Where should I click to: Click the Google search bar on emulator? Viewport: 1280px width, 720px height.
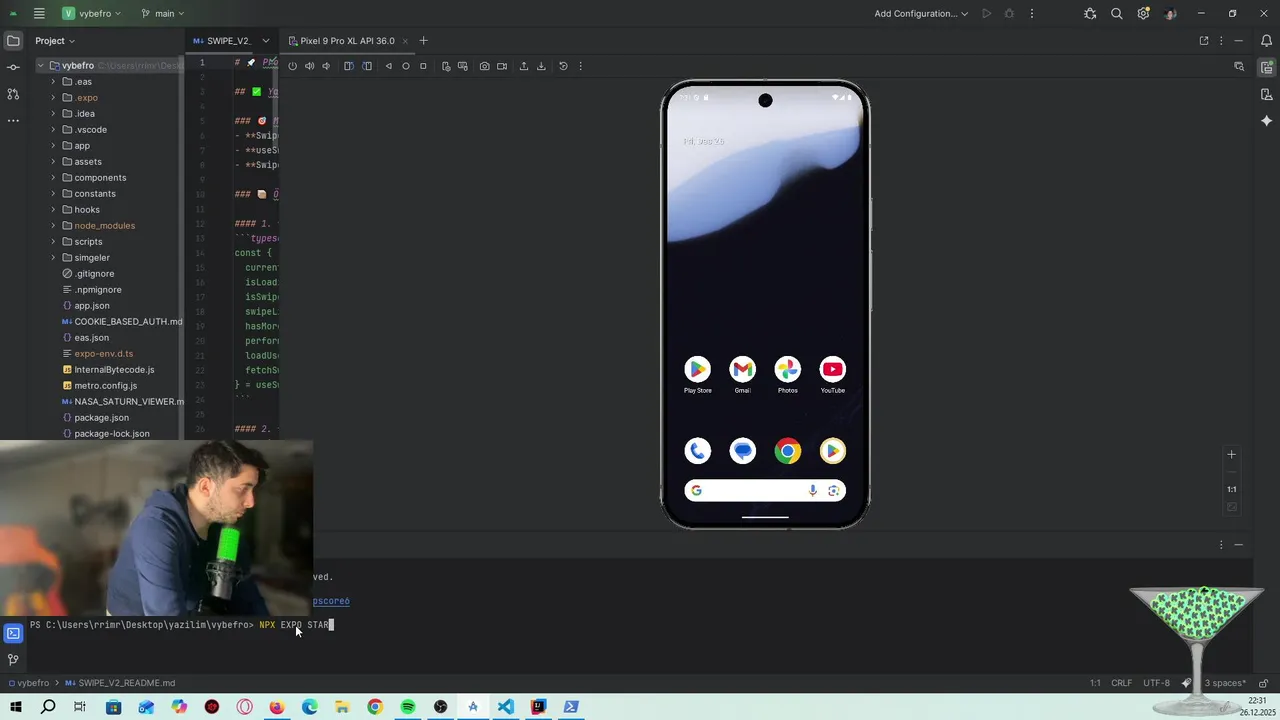pyautogui.click(x=765, y=491)
